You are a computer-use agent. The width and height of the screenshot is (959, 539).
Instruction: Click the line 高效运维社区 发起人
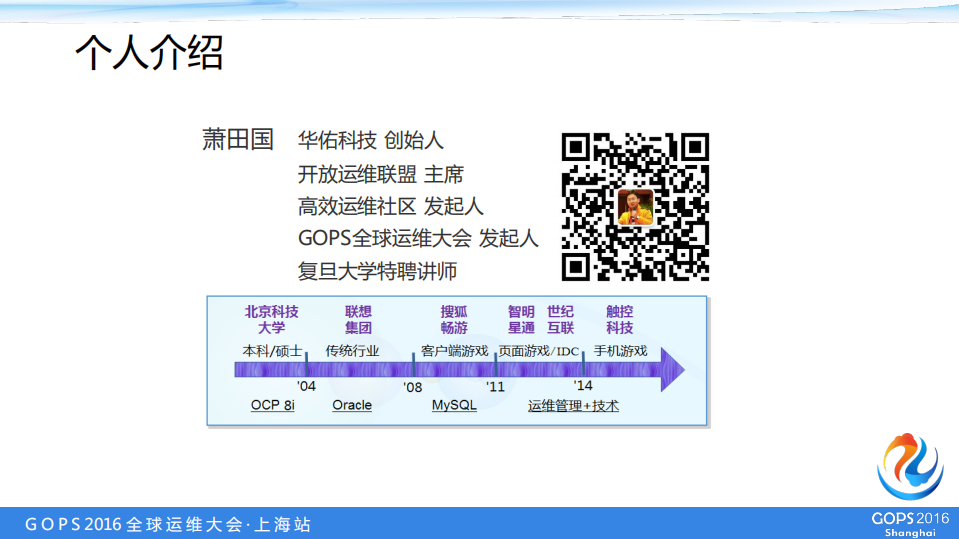390,207
